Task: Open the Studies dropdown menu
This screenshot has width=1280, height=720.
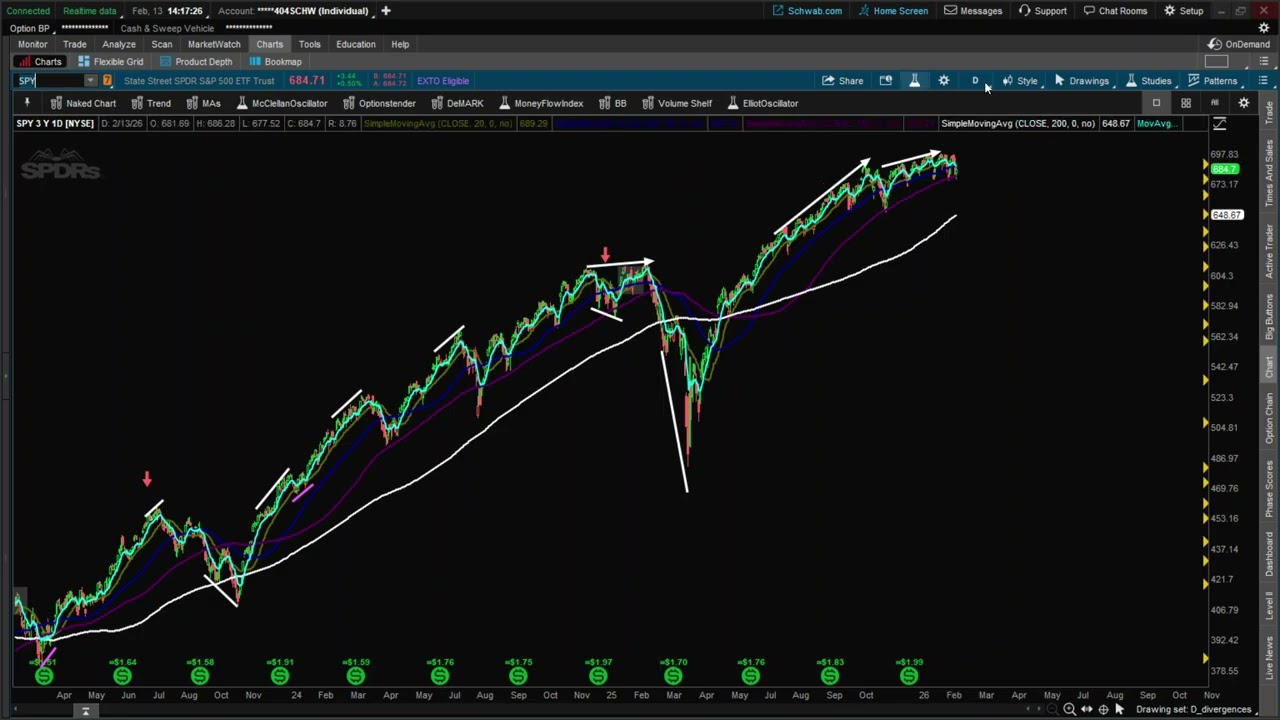Action: [1148, 81]
